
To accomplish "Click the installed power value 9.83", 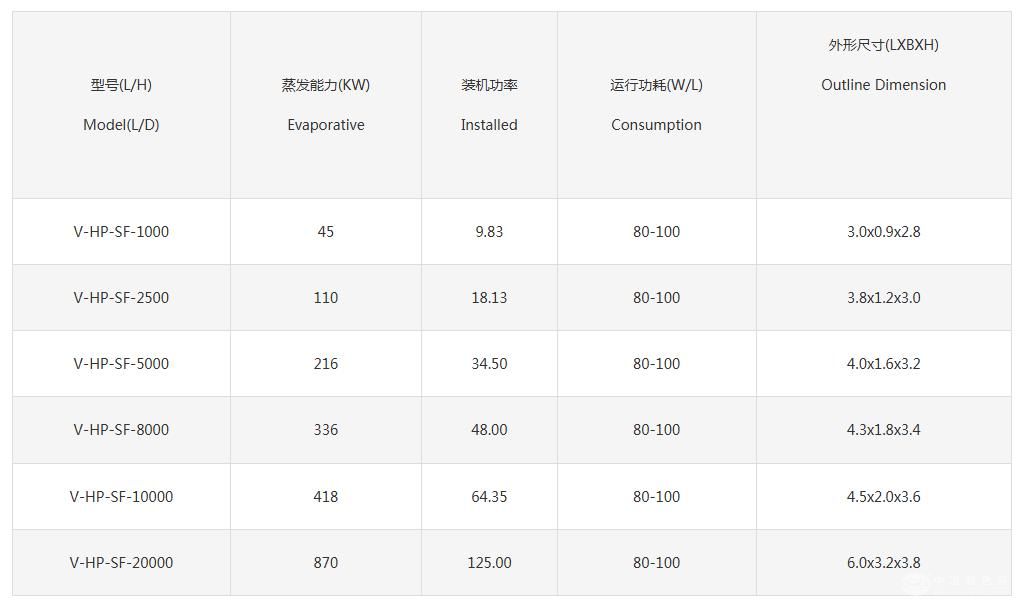I will [489, 232].
